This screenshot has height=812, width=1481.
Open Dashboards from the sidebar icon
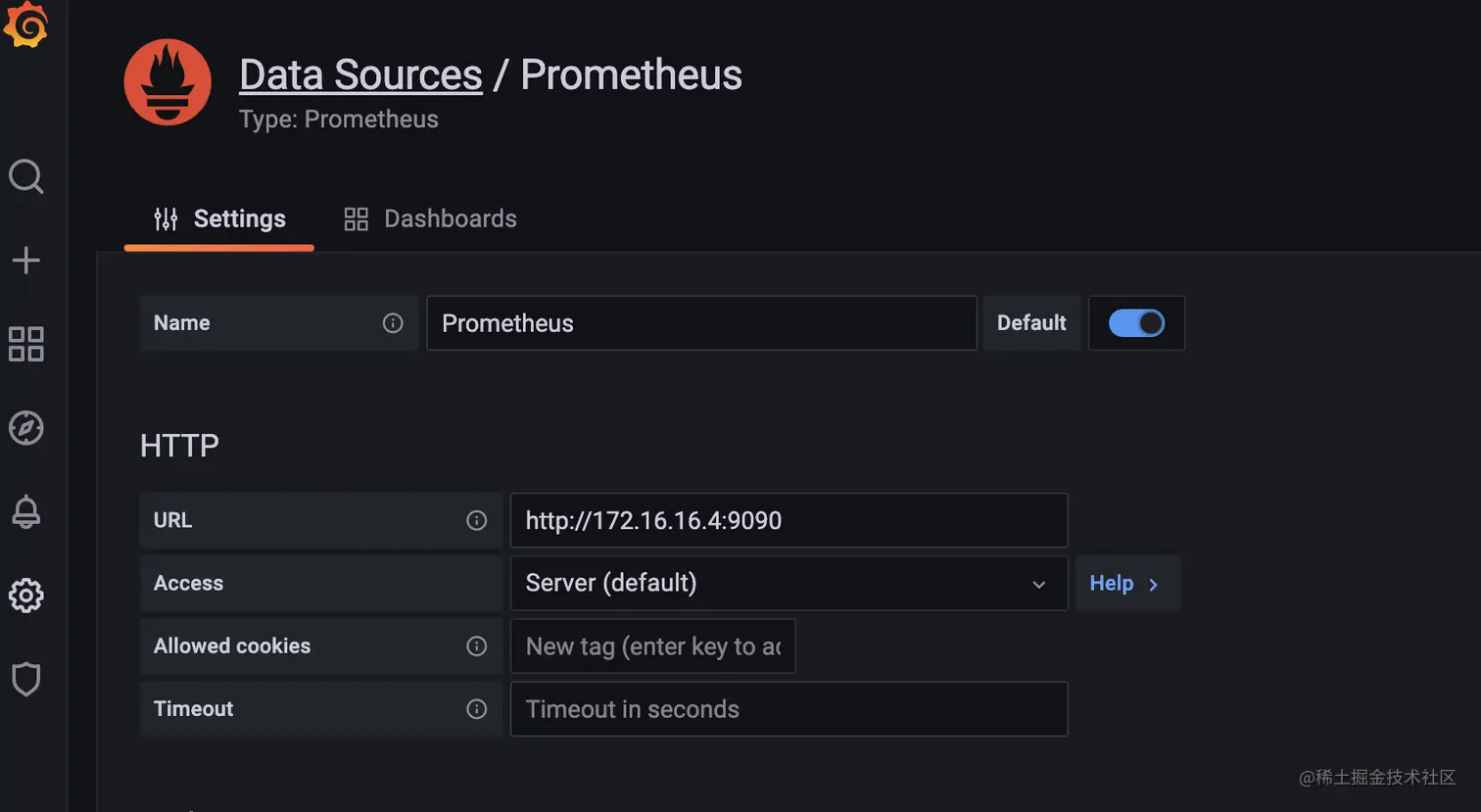tap(24, 344)
